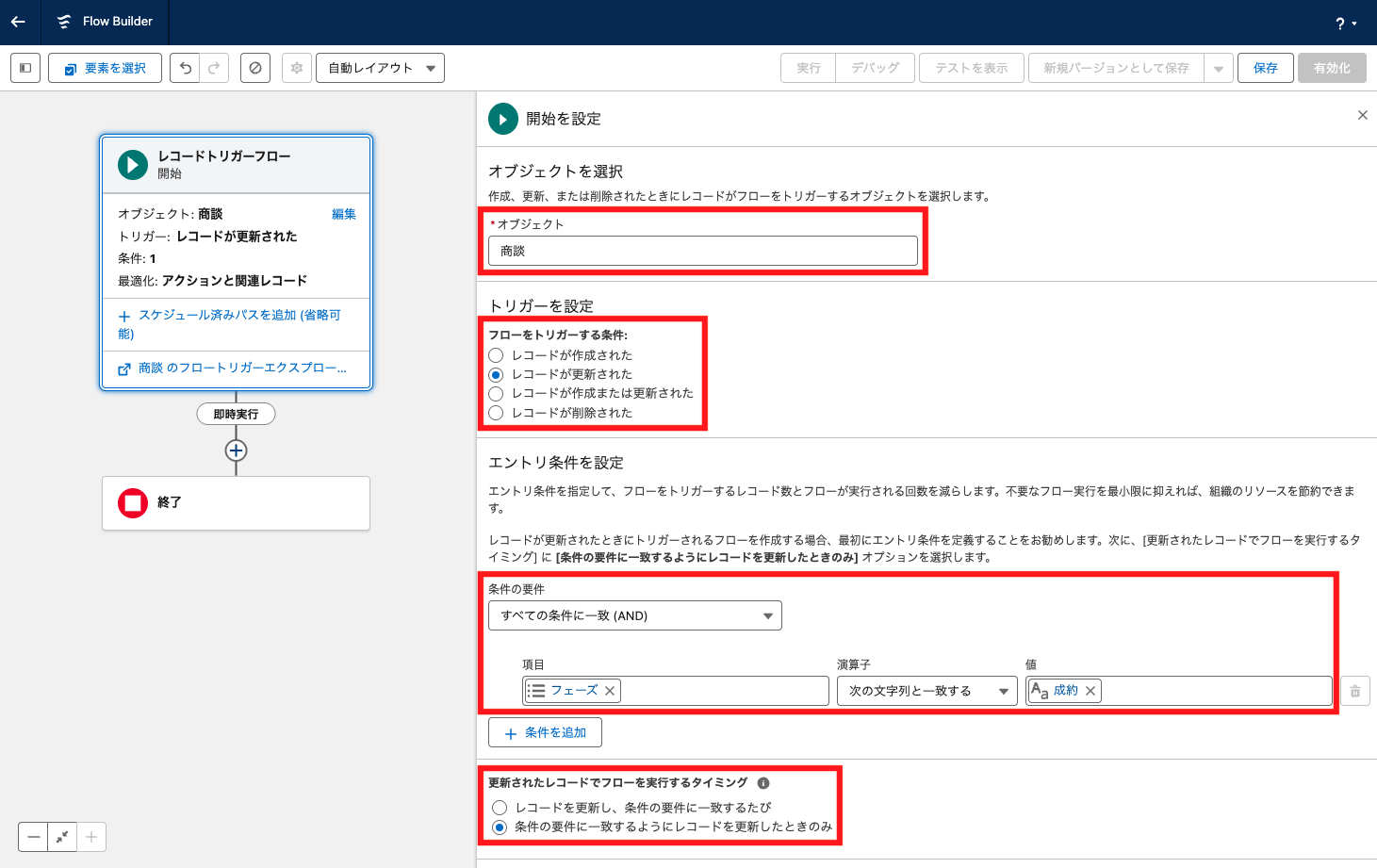Remove the フェーズ field pill
The width and height of the screenshot is (1377, 868).
point(610,691)
